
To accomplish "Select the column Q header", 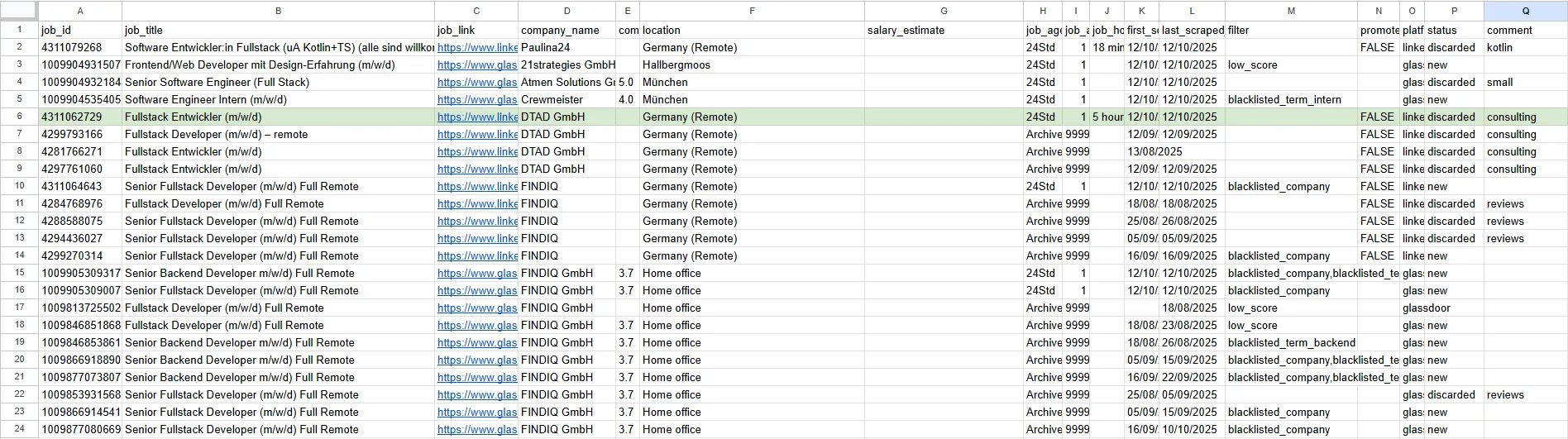I will (x=1525, y=11).
